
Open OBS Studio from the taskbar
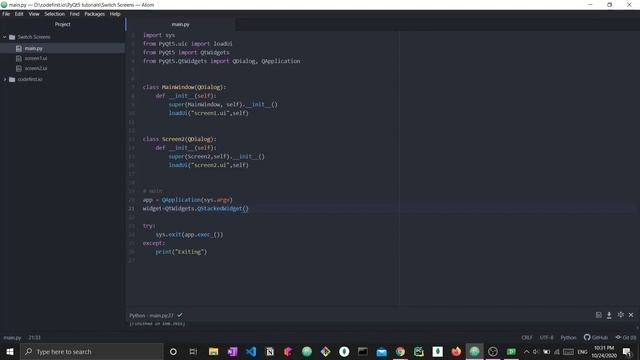tap(493, 351)
